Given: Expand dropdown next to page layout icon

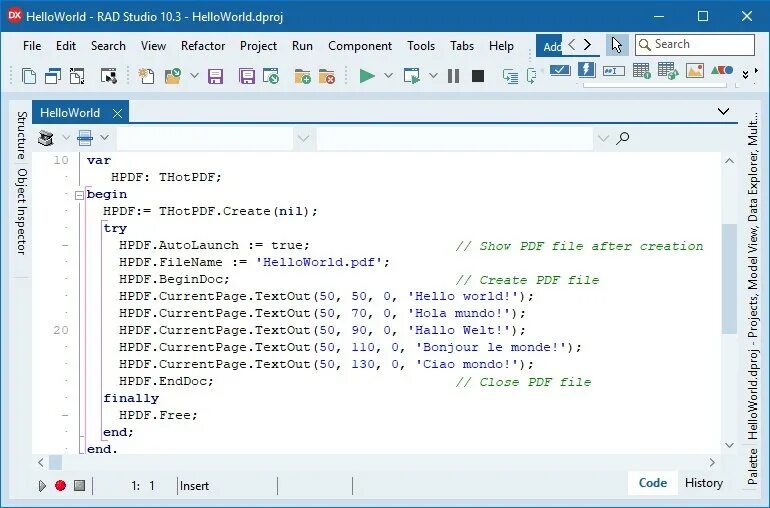Looking at the screenshot, I should (x=104, y=138).
